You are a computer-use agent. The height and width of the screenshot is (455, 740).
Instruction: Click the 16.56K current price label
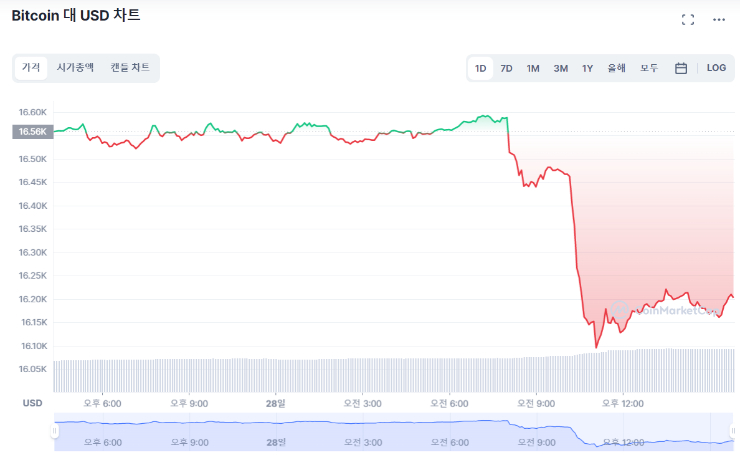click(30, 131)
